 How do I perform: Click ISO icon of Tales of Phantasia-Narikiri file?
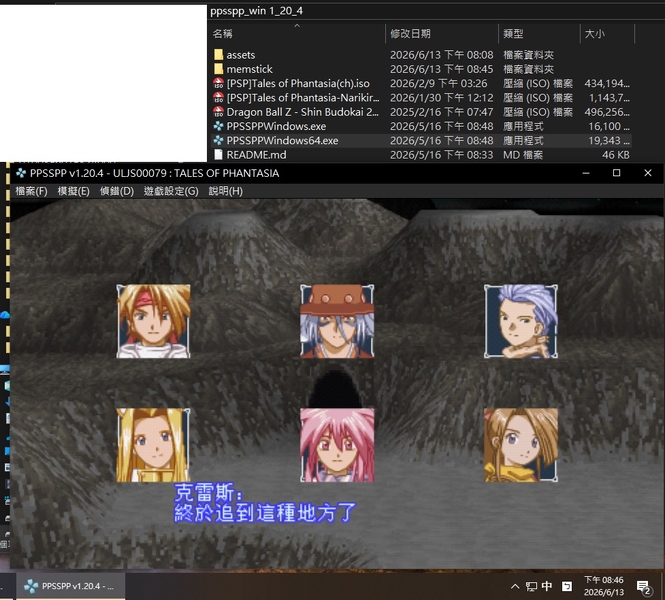[x=218, y=98]
